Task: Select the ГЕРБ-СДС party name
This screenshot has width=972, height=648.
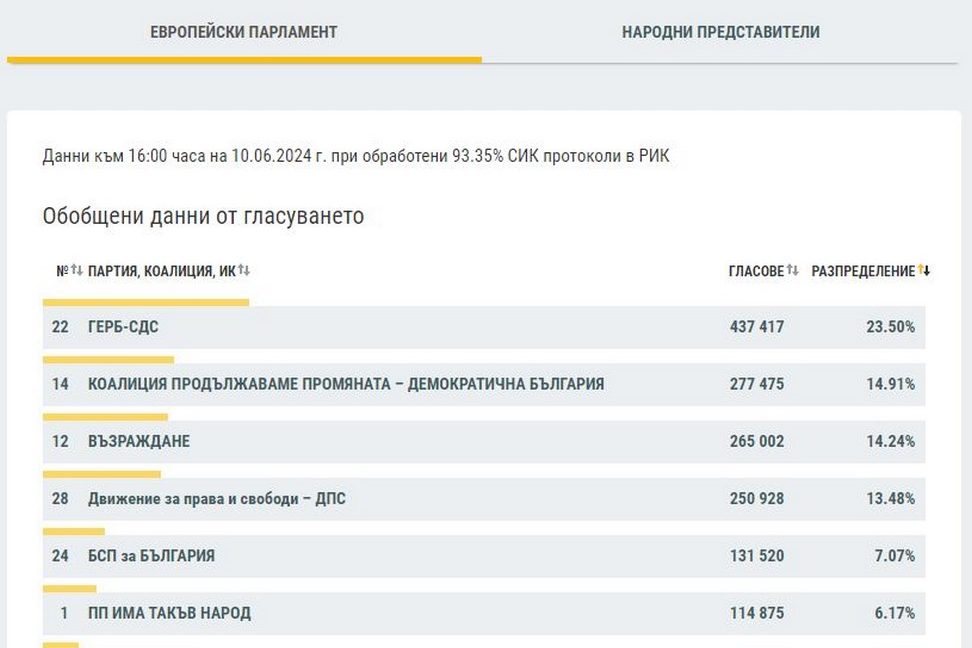Action: point(123,327)
